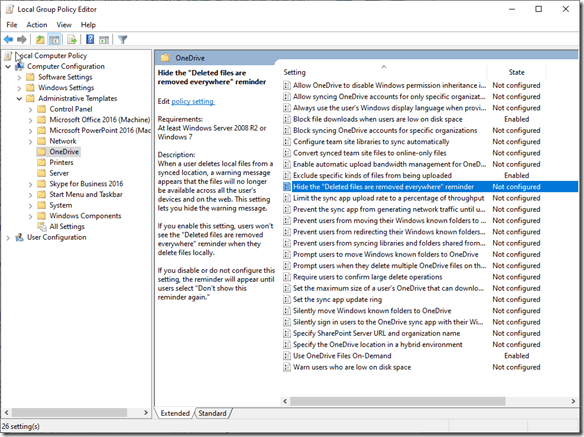584x437 pixels.
Task: Click the All Settings icon in tree
Action: pyautogui.click(x=42, y=227)
